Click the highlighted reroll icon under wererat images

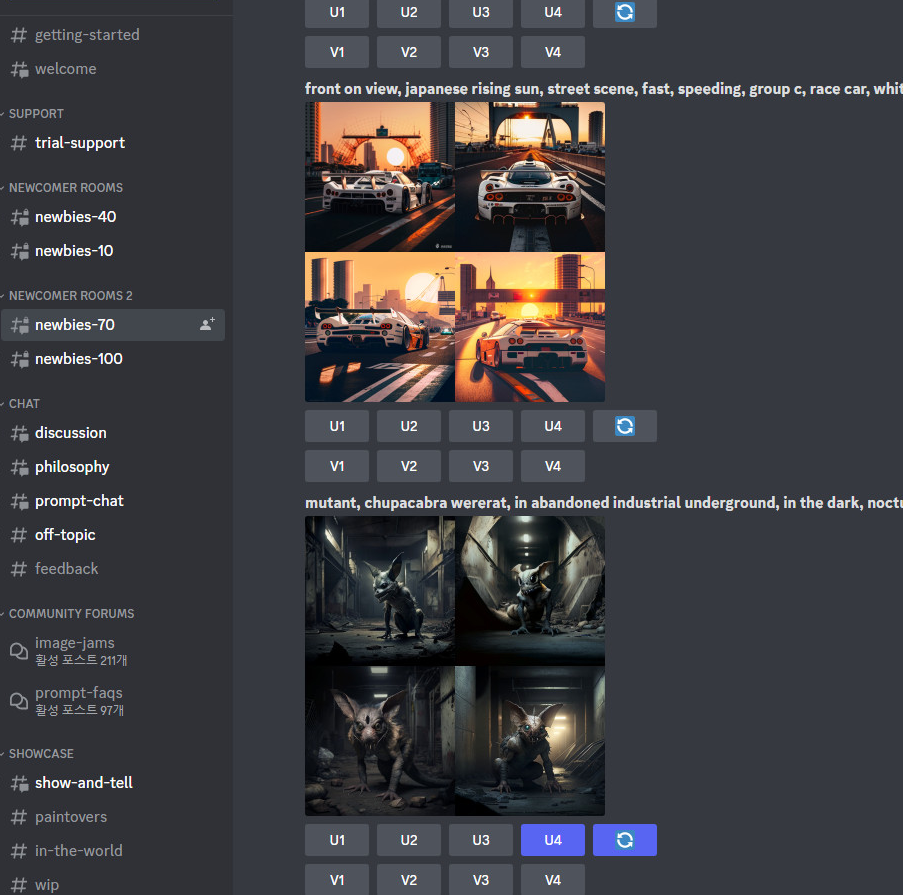(x=625, y=840)
